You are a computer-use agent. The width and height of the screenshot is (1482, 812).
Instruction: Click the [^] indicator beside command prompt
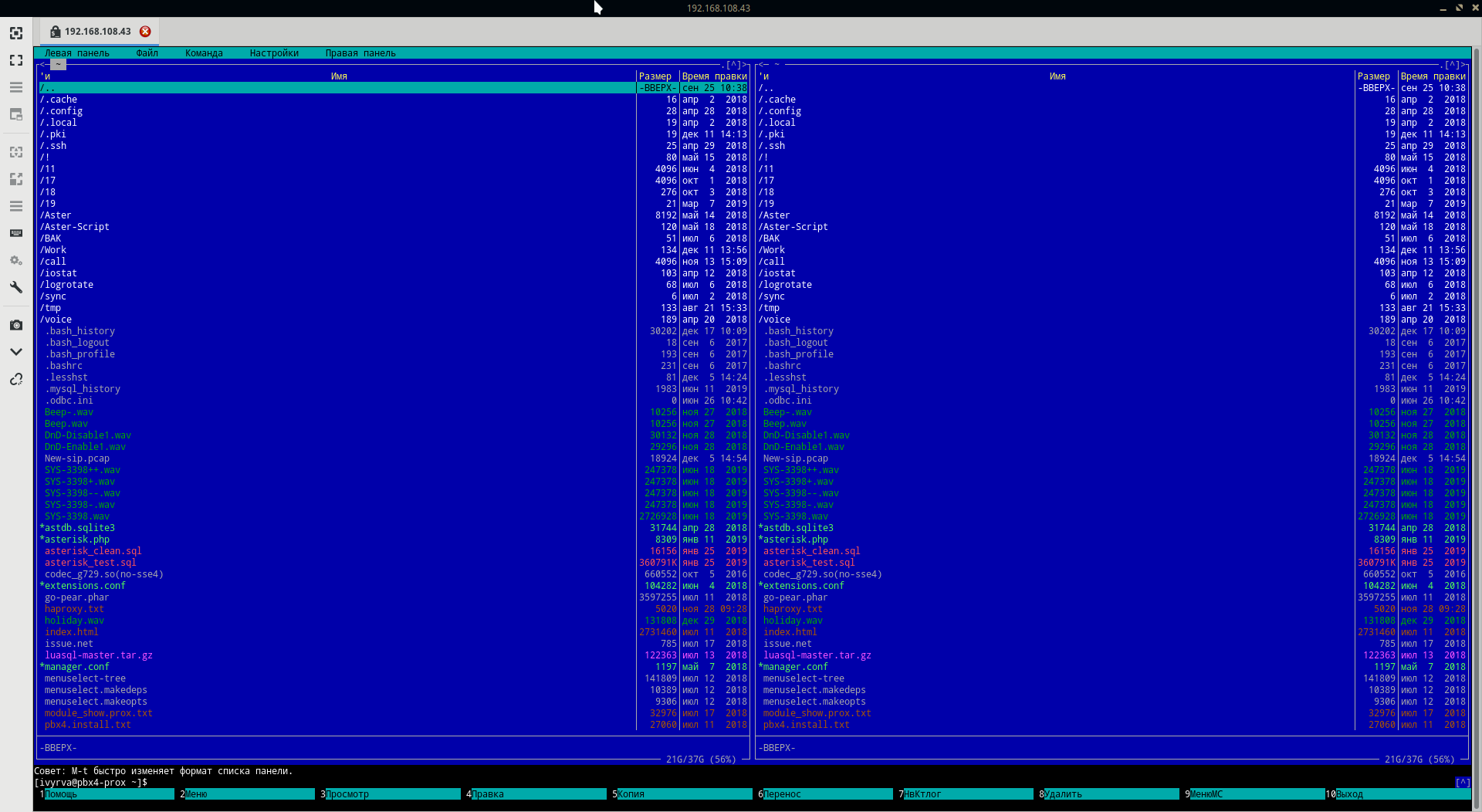pyautogui.click(x=1462, y=783)
